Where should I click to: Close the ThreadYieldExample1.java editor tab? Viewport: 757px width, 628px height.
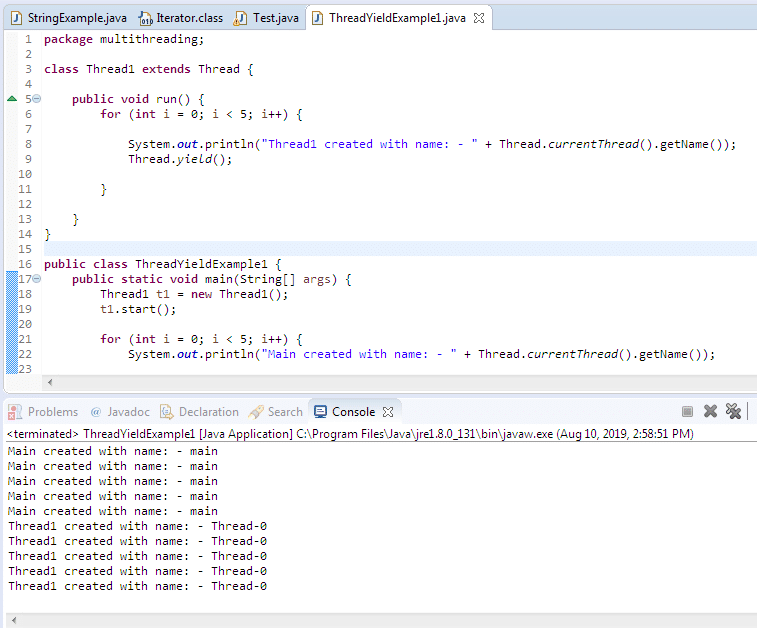pyautogui.click(x=478, y=18)
